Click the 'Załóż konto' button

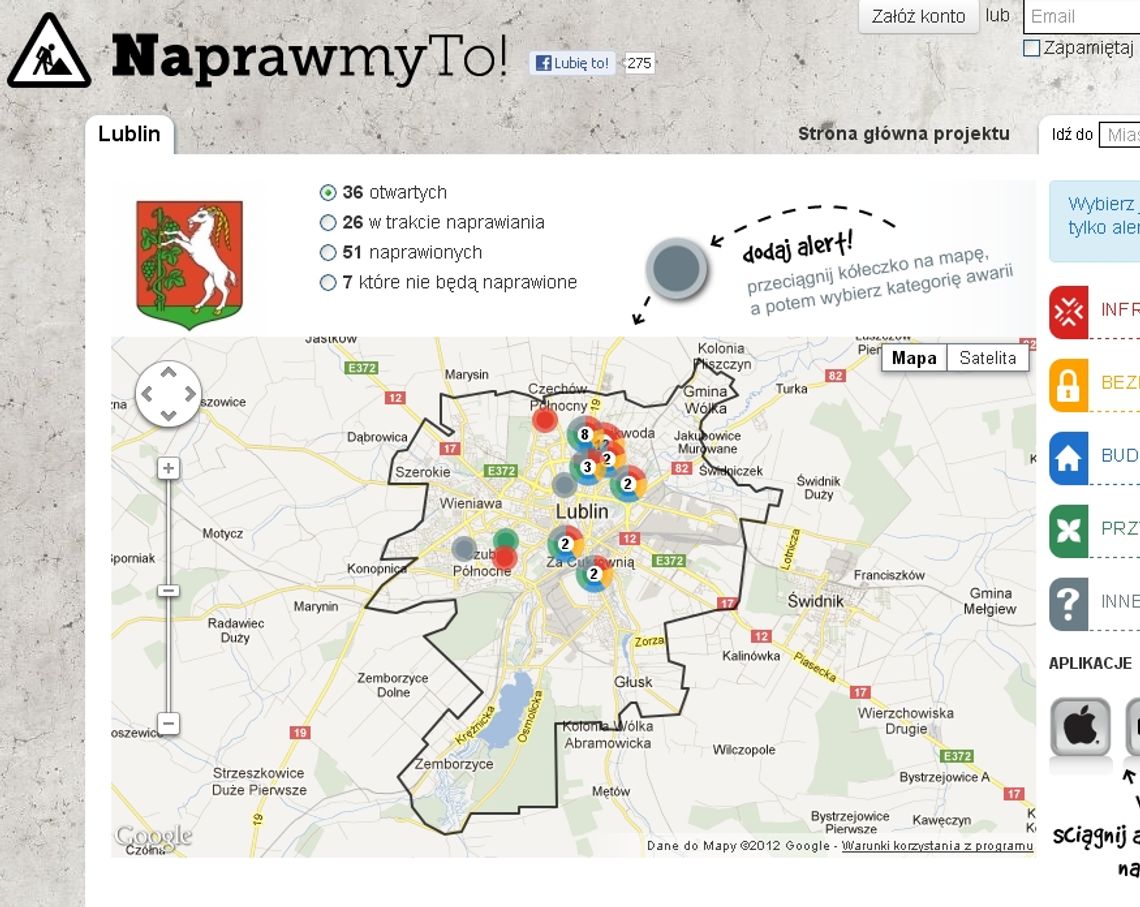918,16
